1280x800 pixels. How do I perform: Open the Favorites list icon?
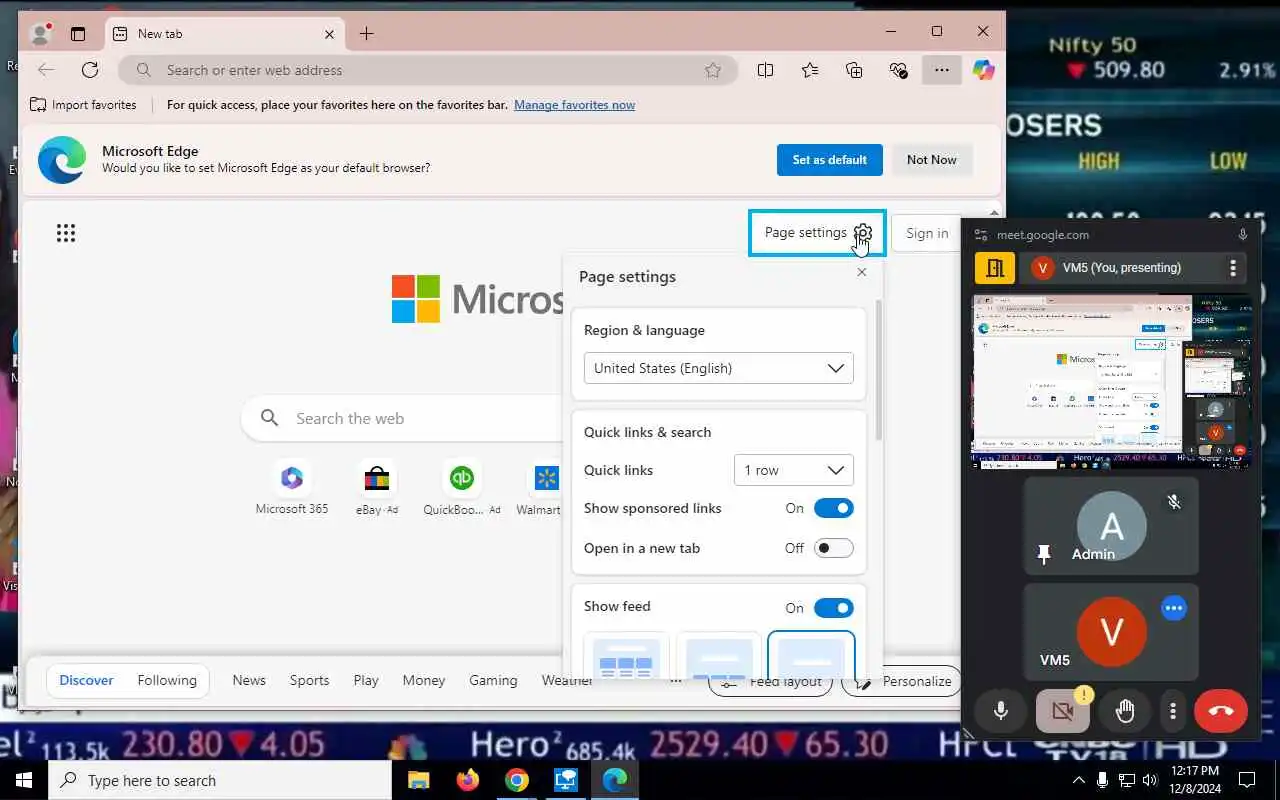(810, 70)
